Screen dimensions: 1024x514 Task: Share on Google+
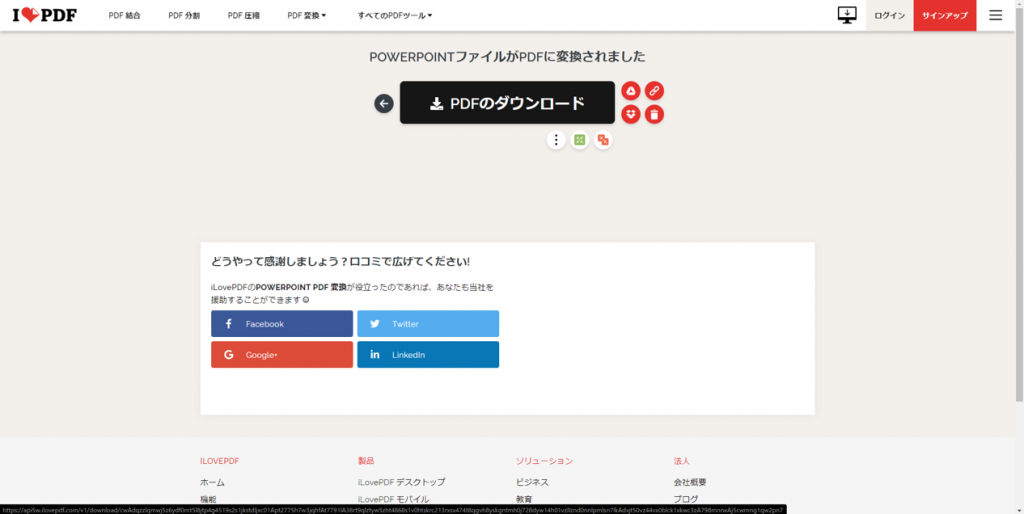[x=281, y=355]
